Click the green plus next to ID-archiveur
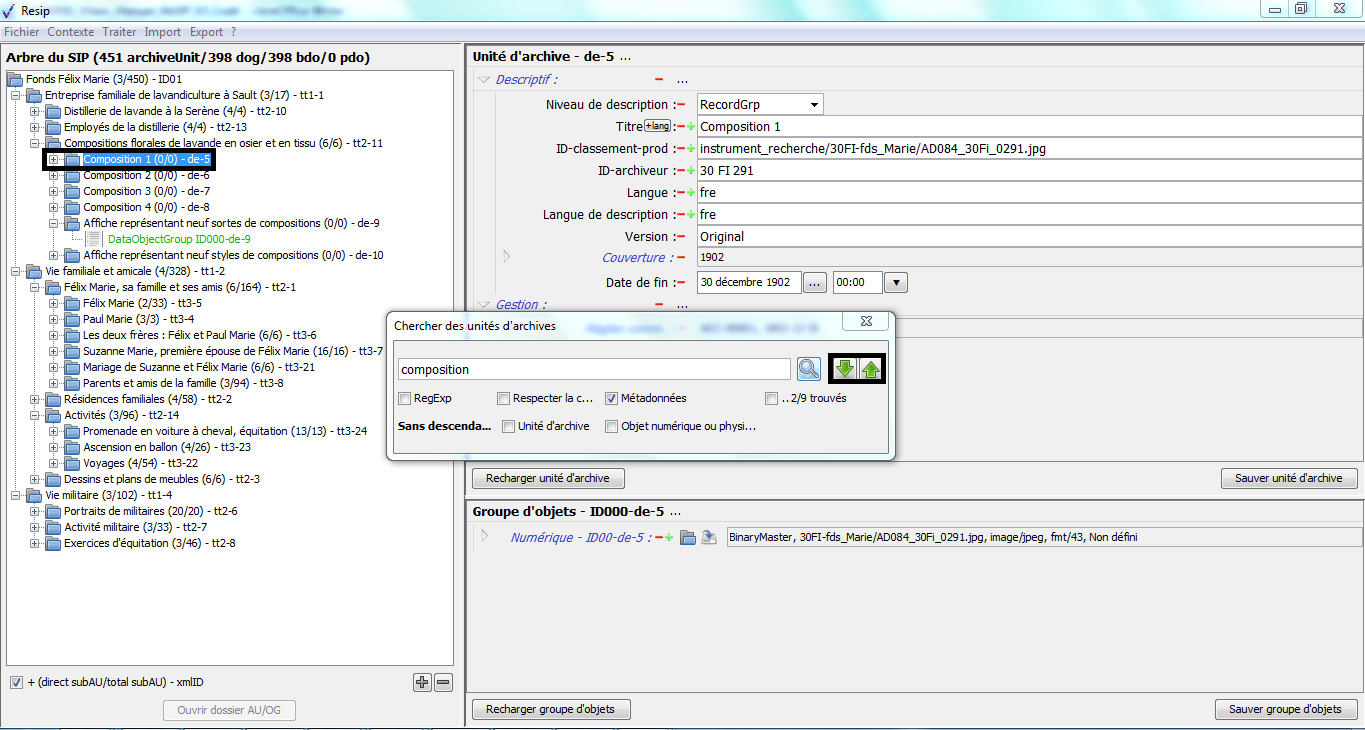Screen dimensions: 1365x730 (x=690, y=171)
